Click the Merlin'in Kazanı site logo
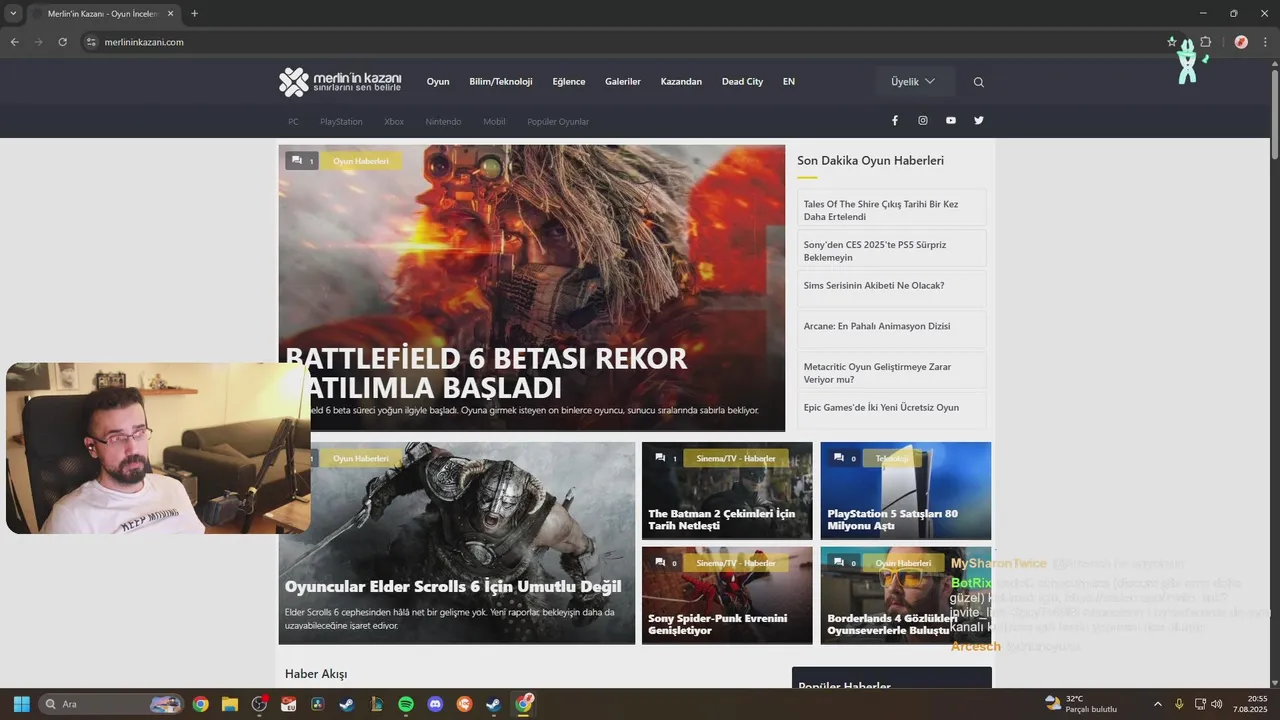This screenshot has height=720, width=1280. click(340, 82)
